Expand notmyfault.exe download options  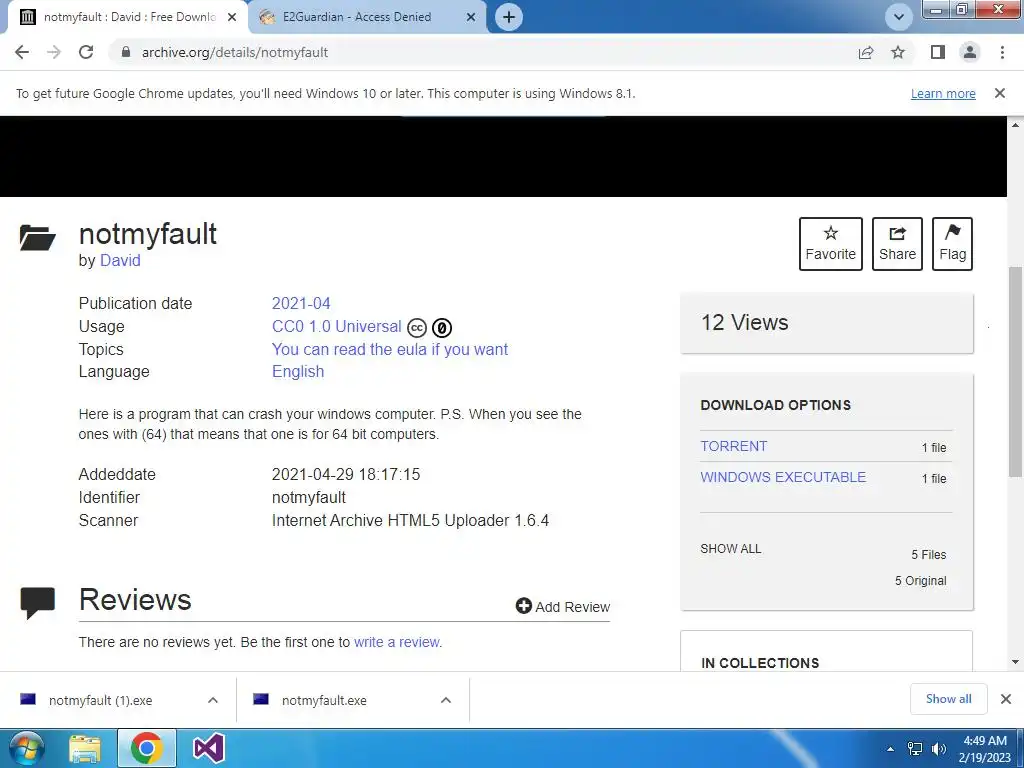[446, 700]
